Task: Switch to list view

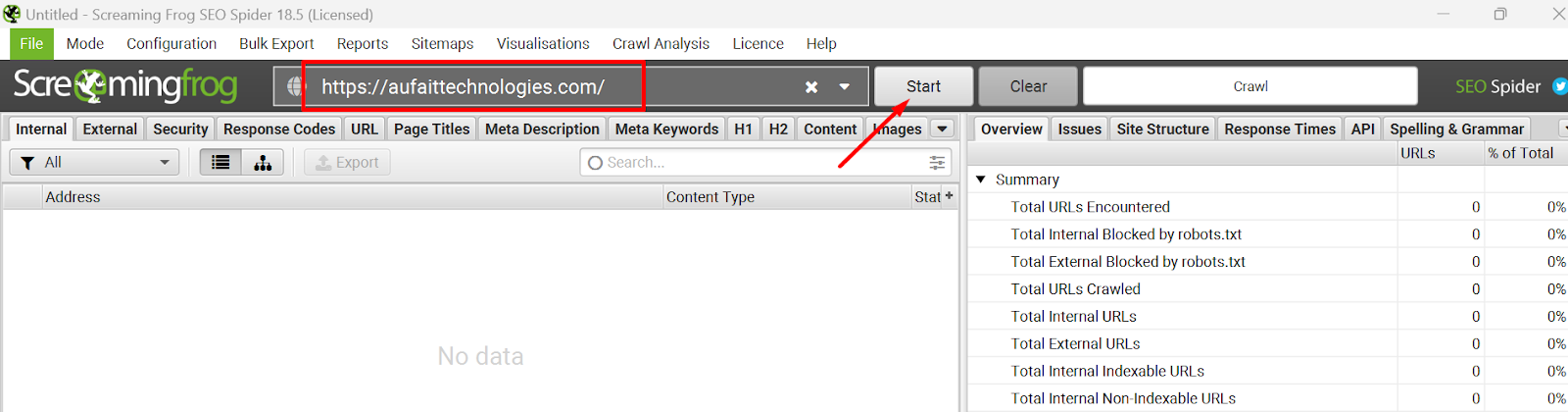Action: (221, 163)
